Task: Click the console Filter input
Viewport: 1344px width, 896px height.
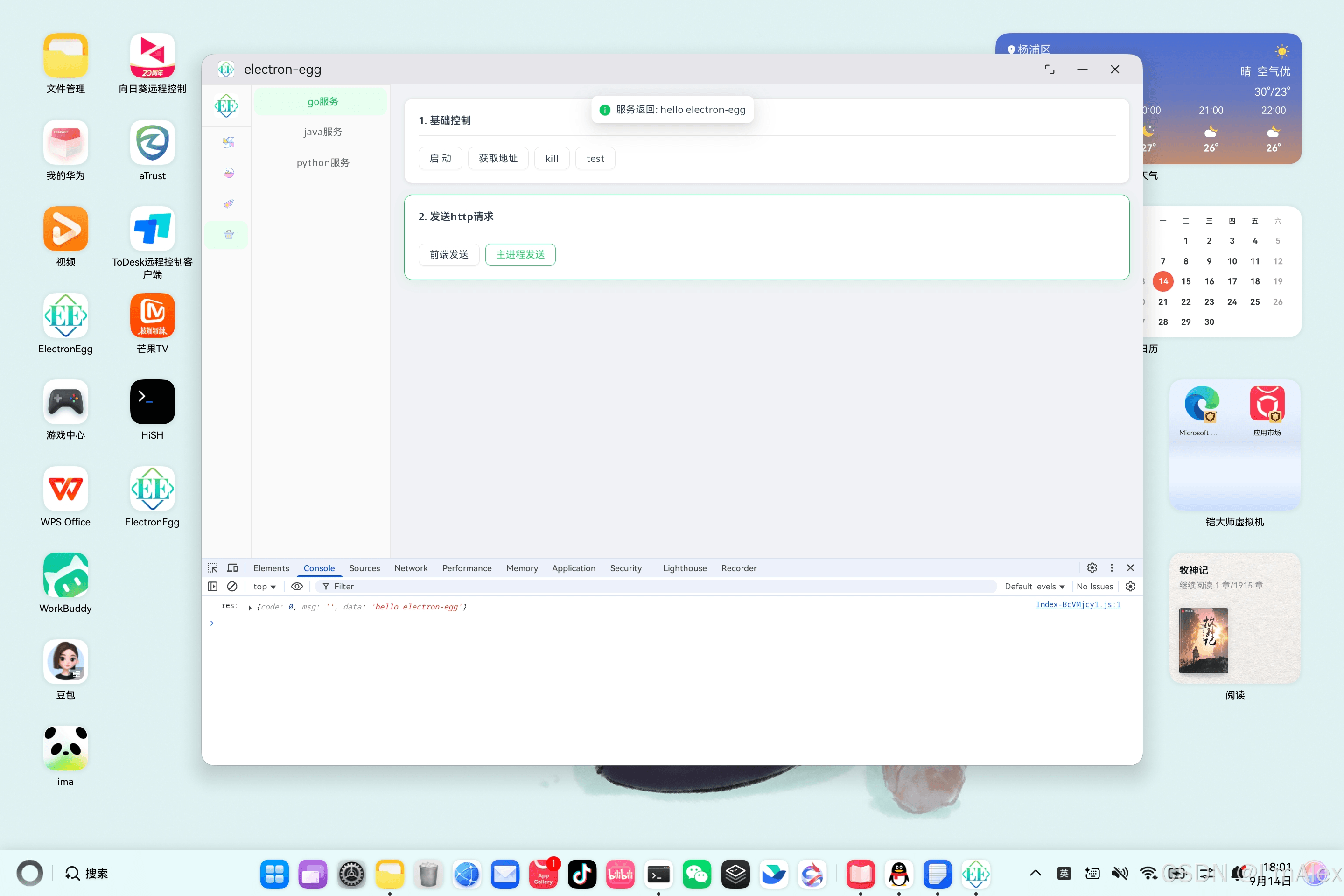Action: tap(657, 586)
